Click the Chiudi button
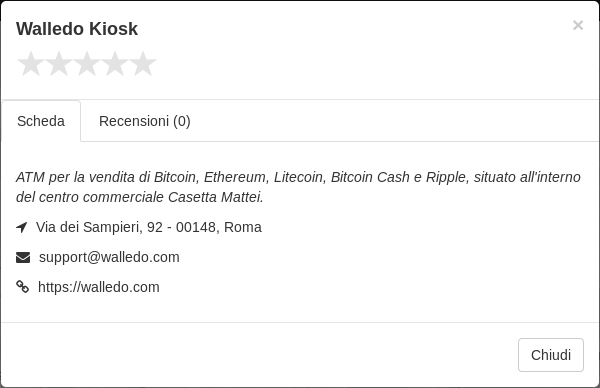 tap(551, 355)
